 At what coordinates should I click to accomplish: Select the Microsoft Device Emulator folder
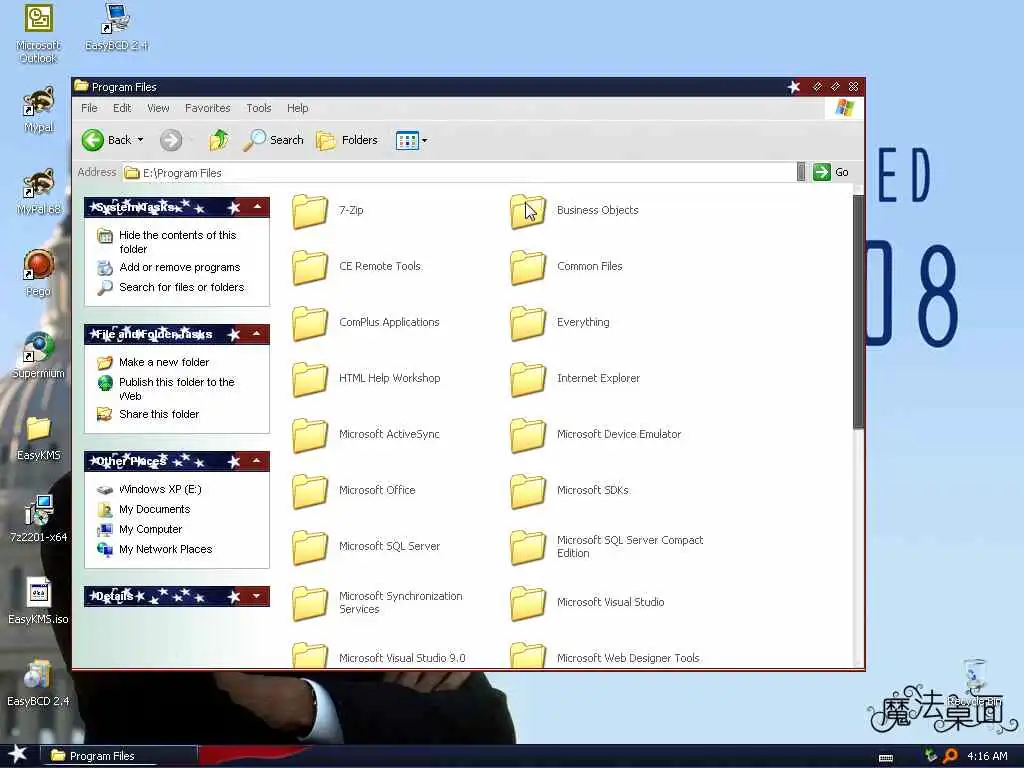(596, 434)
